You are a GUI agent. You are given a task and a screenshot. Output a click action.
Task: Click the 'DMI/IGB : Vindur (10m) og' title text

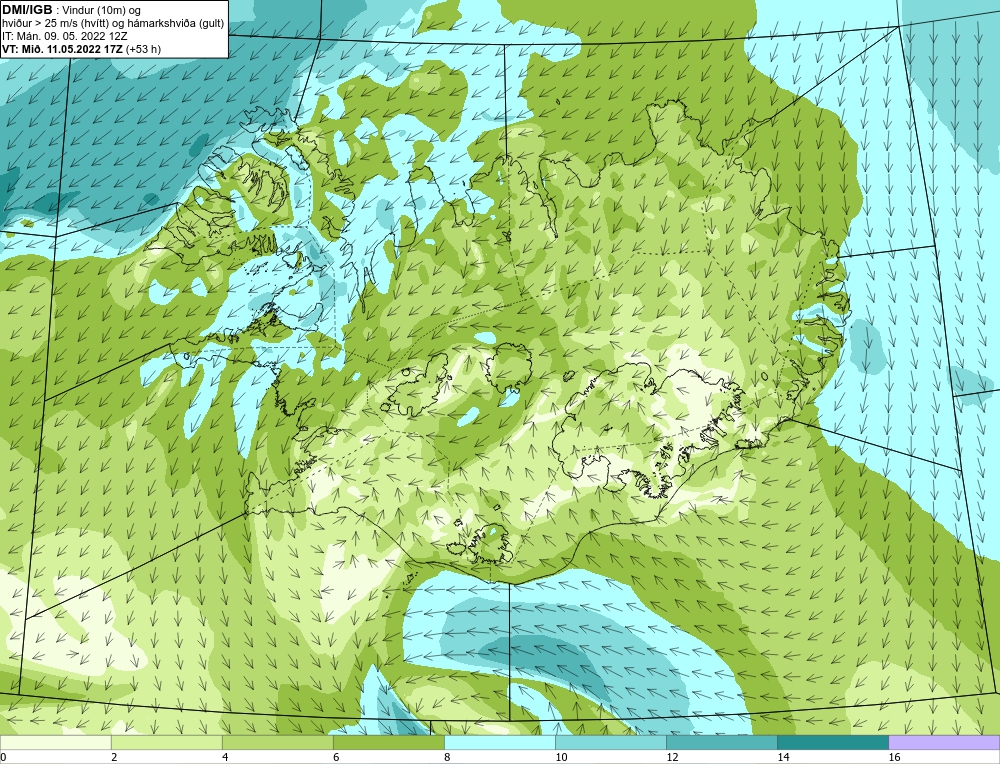(72, 10)
